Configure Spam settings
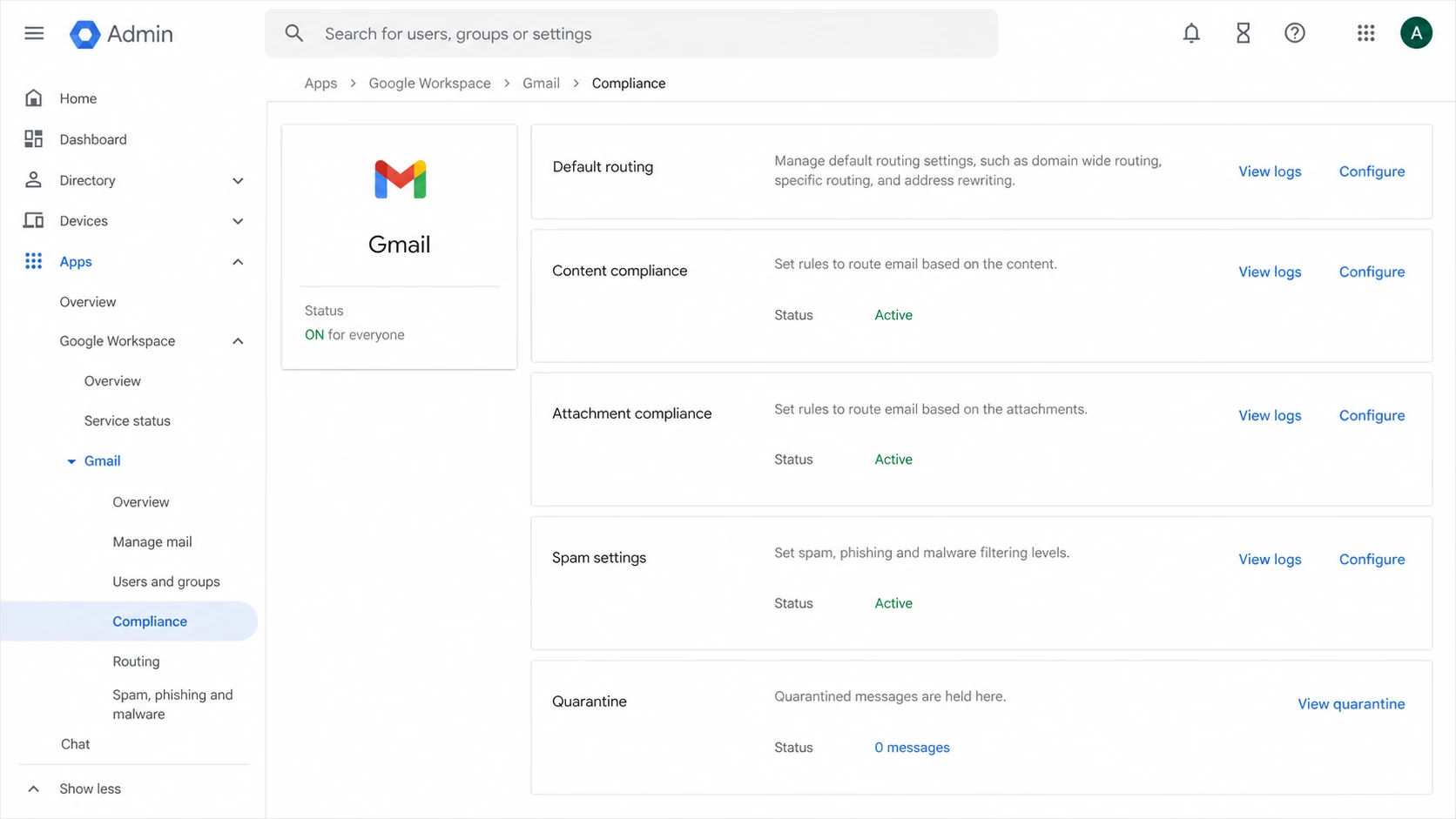The width and height of the screenshot is (1456, 819). pyautogui.click(x=1372, y=559)
